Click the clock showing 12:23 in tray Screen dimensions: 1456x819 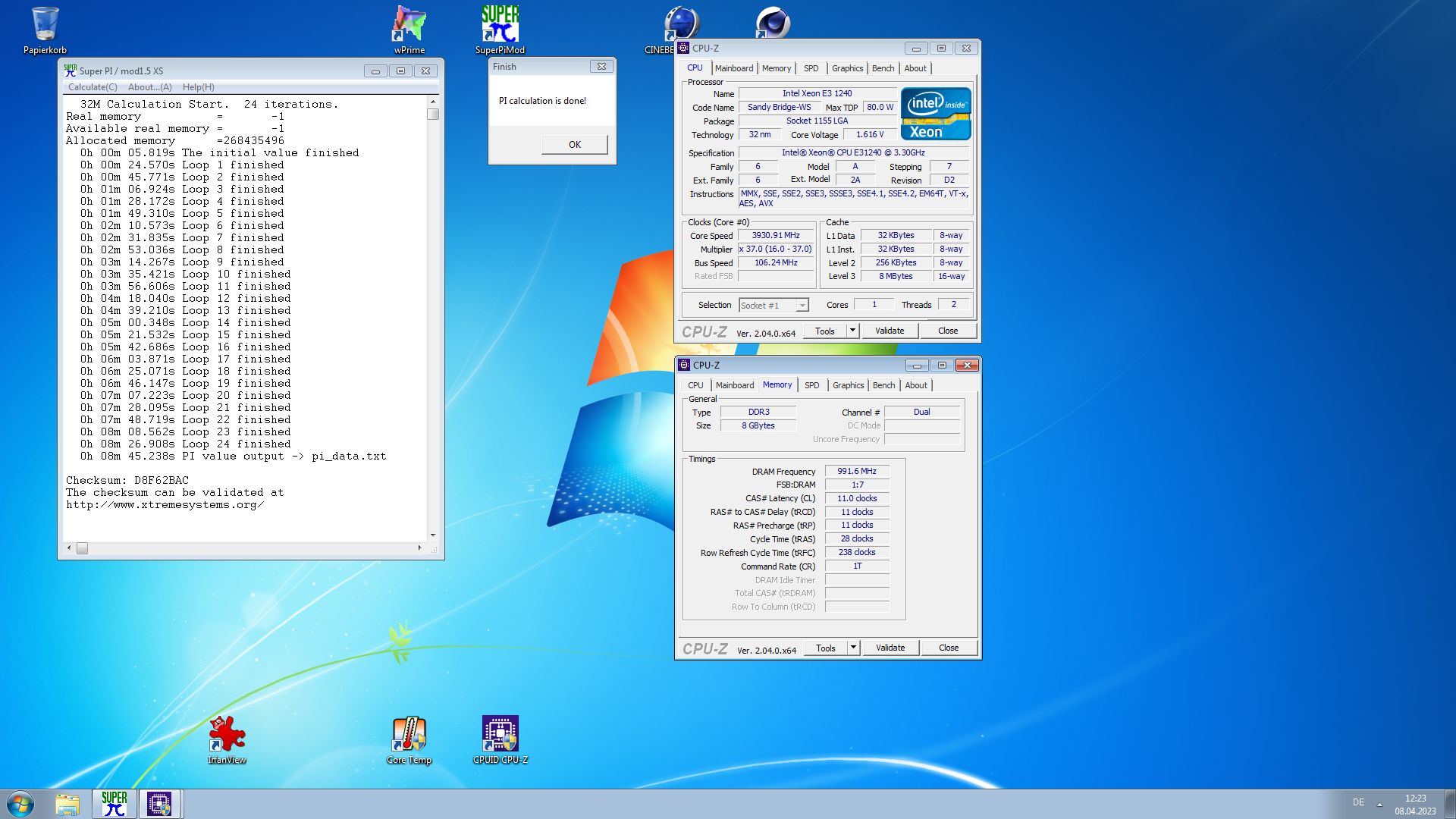click(x=1415, y=799)
